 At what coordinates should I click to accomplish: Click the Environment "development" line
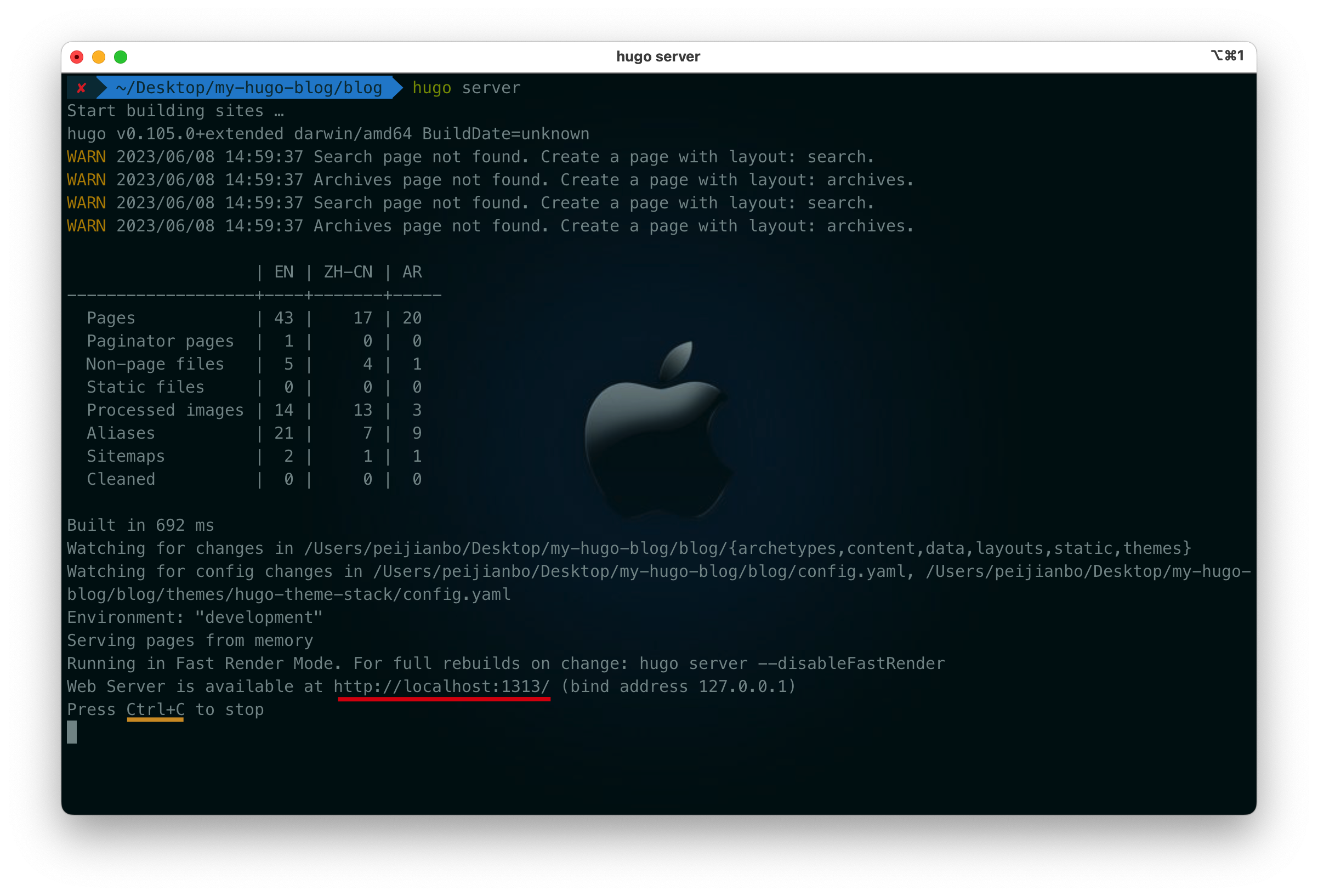click(195, 617)
